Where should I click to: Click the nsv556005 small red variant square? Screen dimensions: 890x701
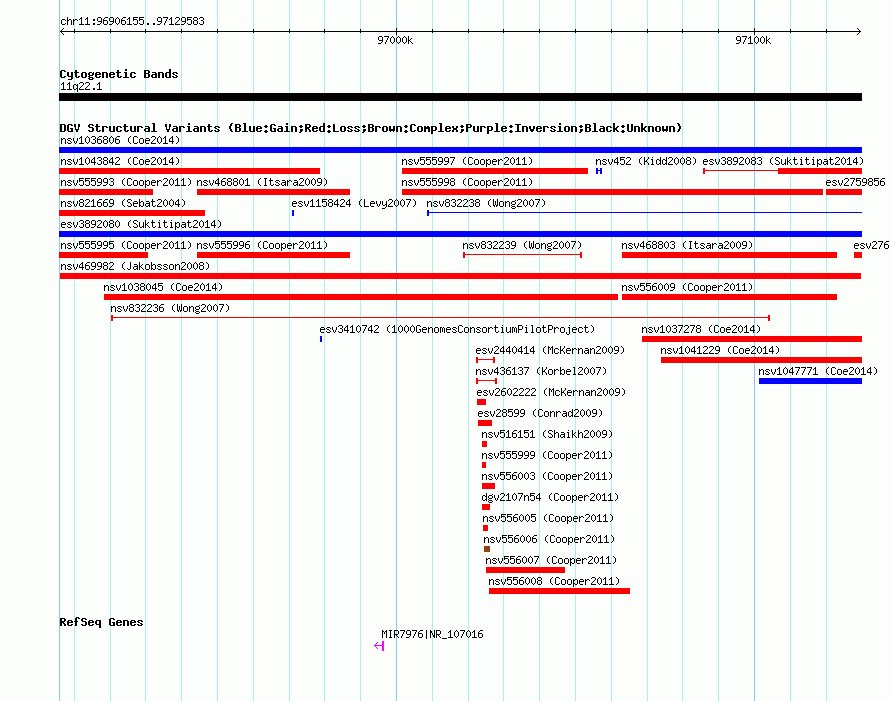tap(485, 528)
